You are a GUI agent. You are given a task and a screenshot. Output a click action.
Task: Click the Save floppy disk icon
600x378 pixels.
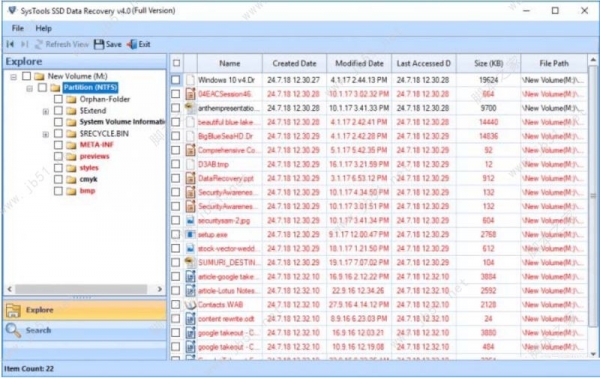point(99,44)
